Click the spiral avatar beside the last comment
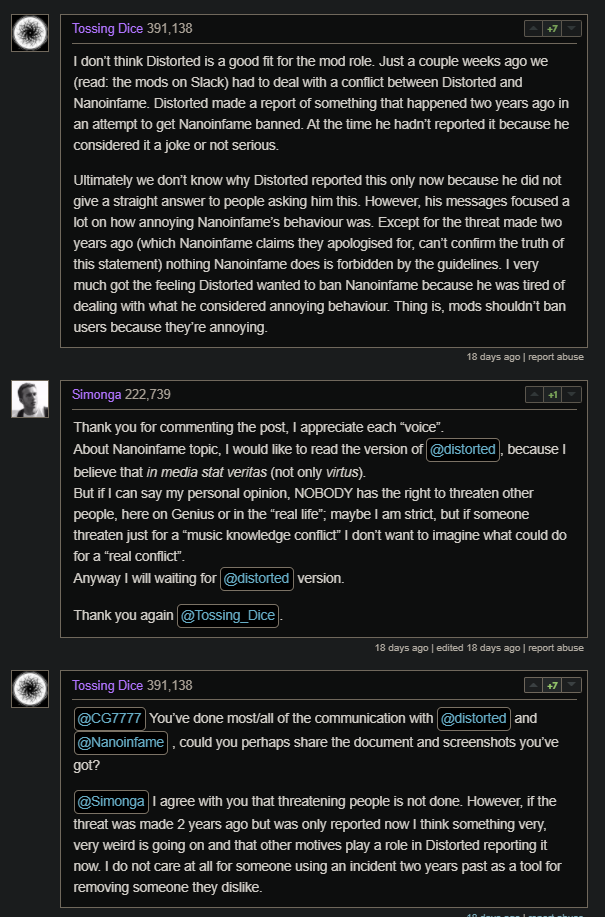 click(30, 689)
